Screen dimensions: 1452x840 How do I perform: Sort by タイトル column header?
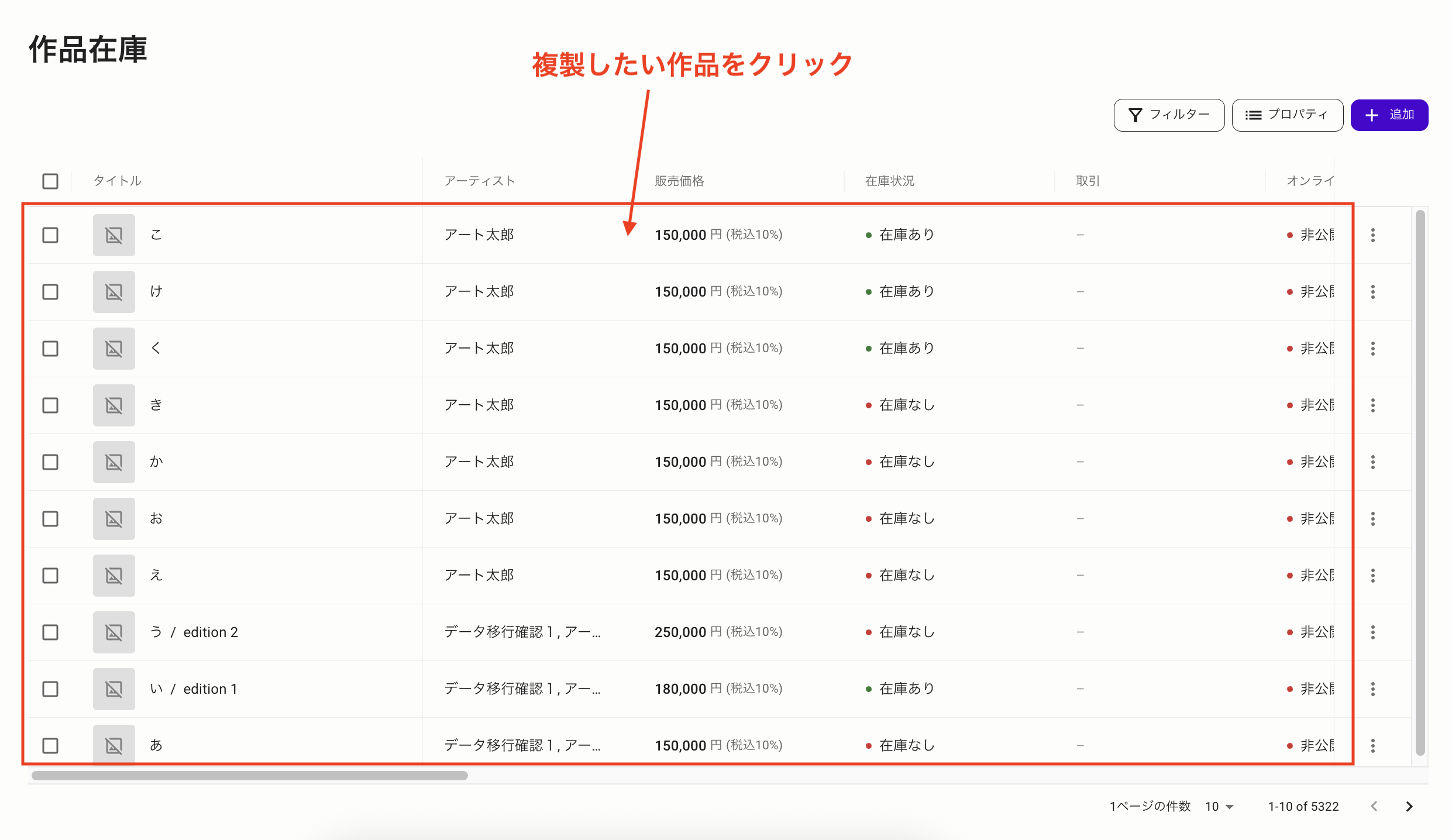(x=118, y=181)
